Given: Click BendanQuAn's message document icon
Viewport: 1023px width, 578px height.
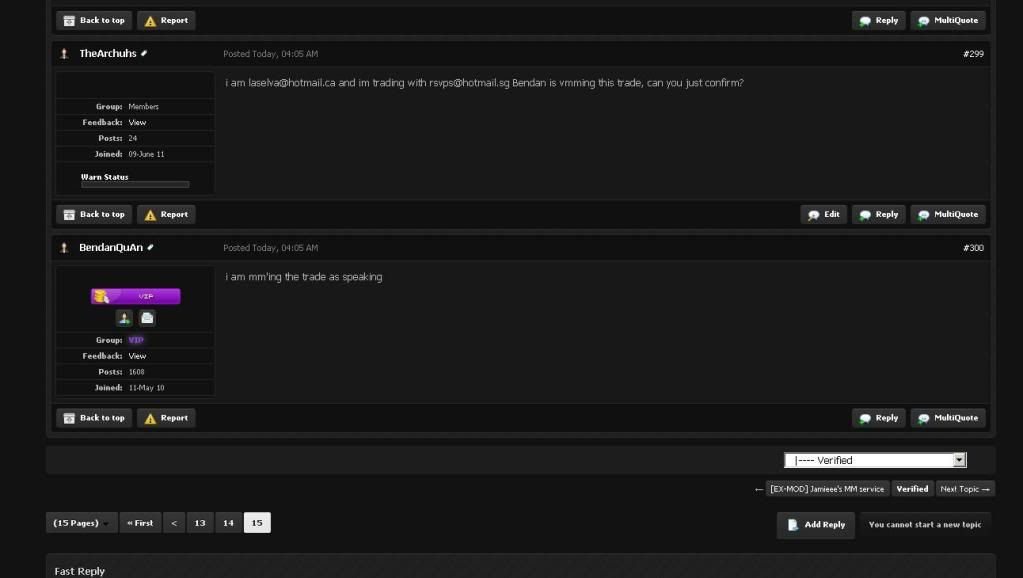Looking at the screenshot, I should tap(147, 318).
